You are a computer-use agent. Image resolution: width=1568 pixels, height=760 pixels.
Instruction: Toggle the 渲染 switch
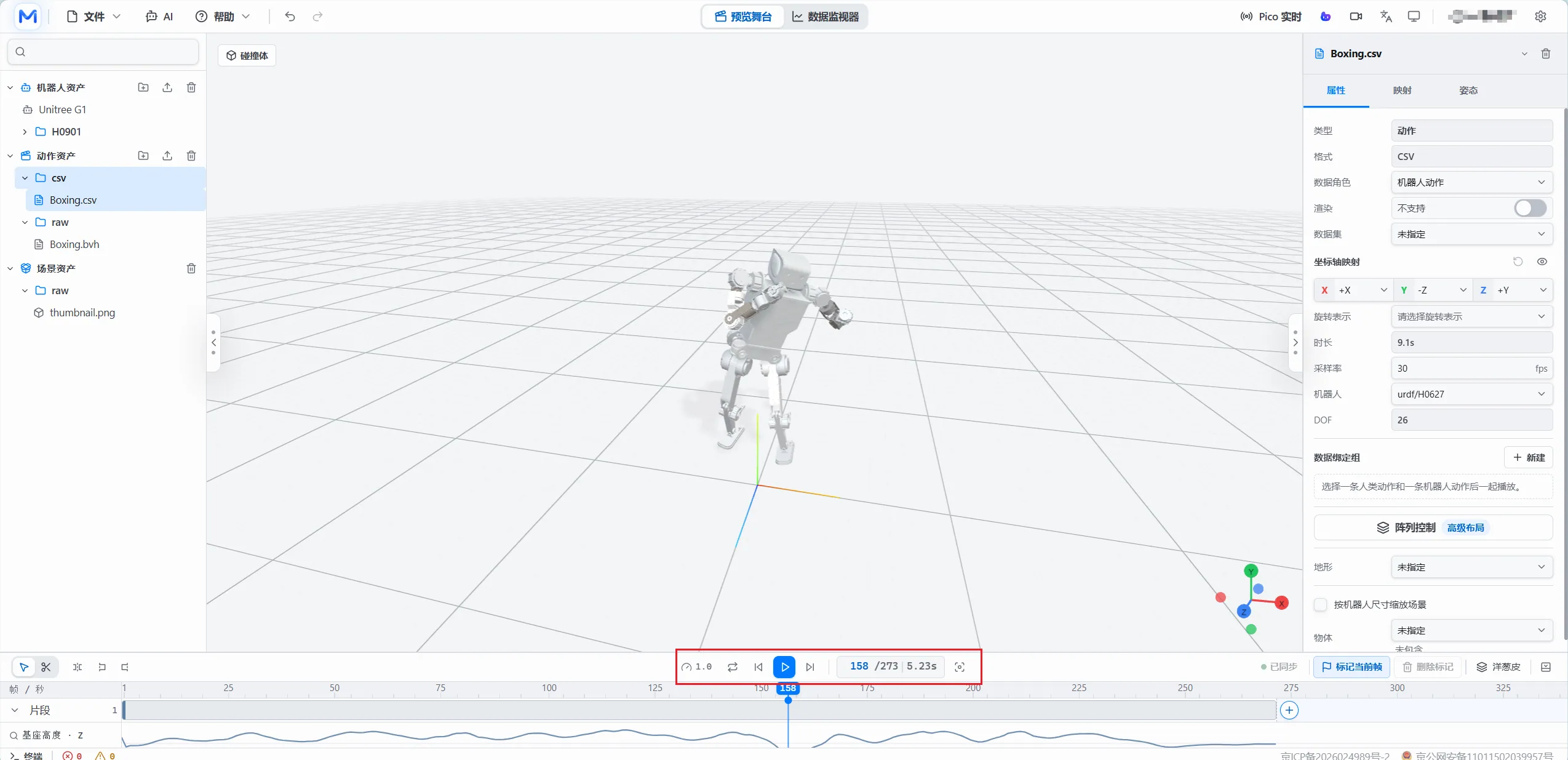pos(1530,208)
